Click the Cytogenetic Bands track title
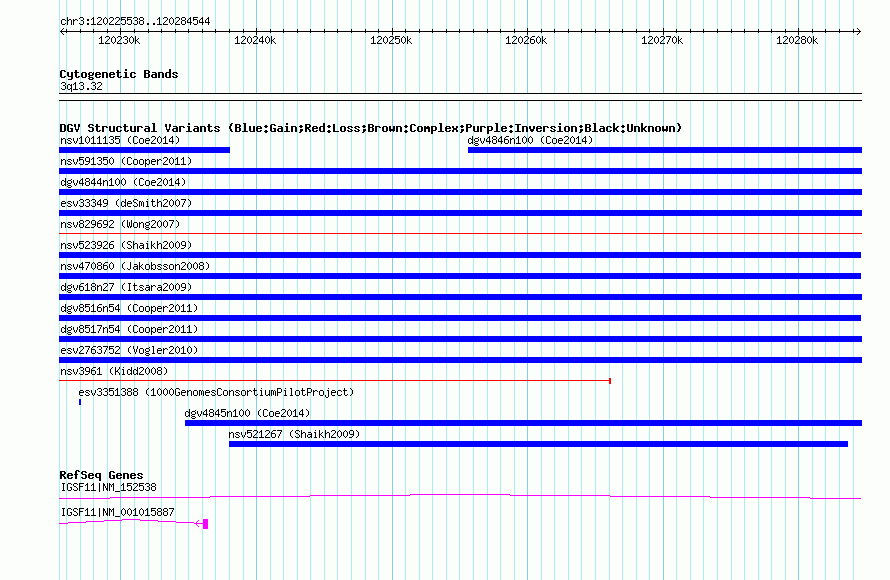 click(x=119, y=74)
